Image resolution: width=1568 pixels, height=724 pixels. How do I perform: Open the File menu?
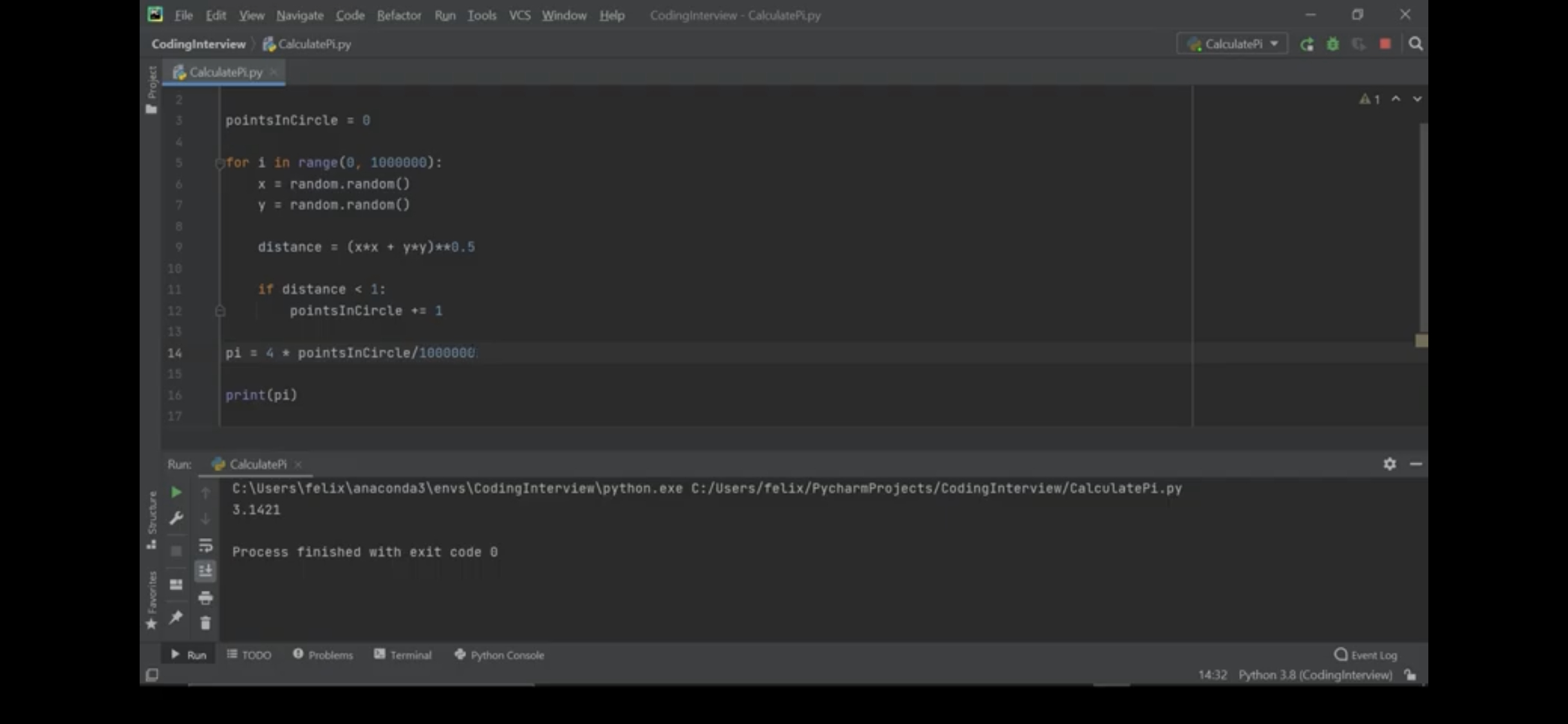click(x=183, y=15)
